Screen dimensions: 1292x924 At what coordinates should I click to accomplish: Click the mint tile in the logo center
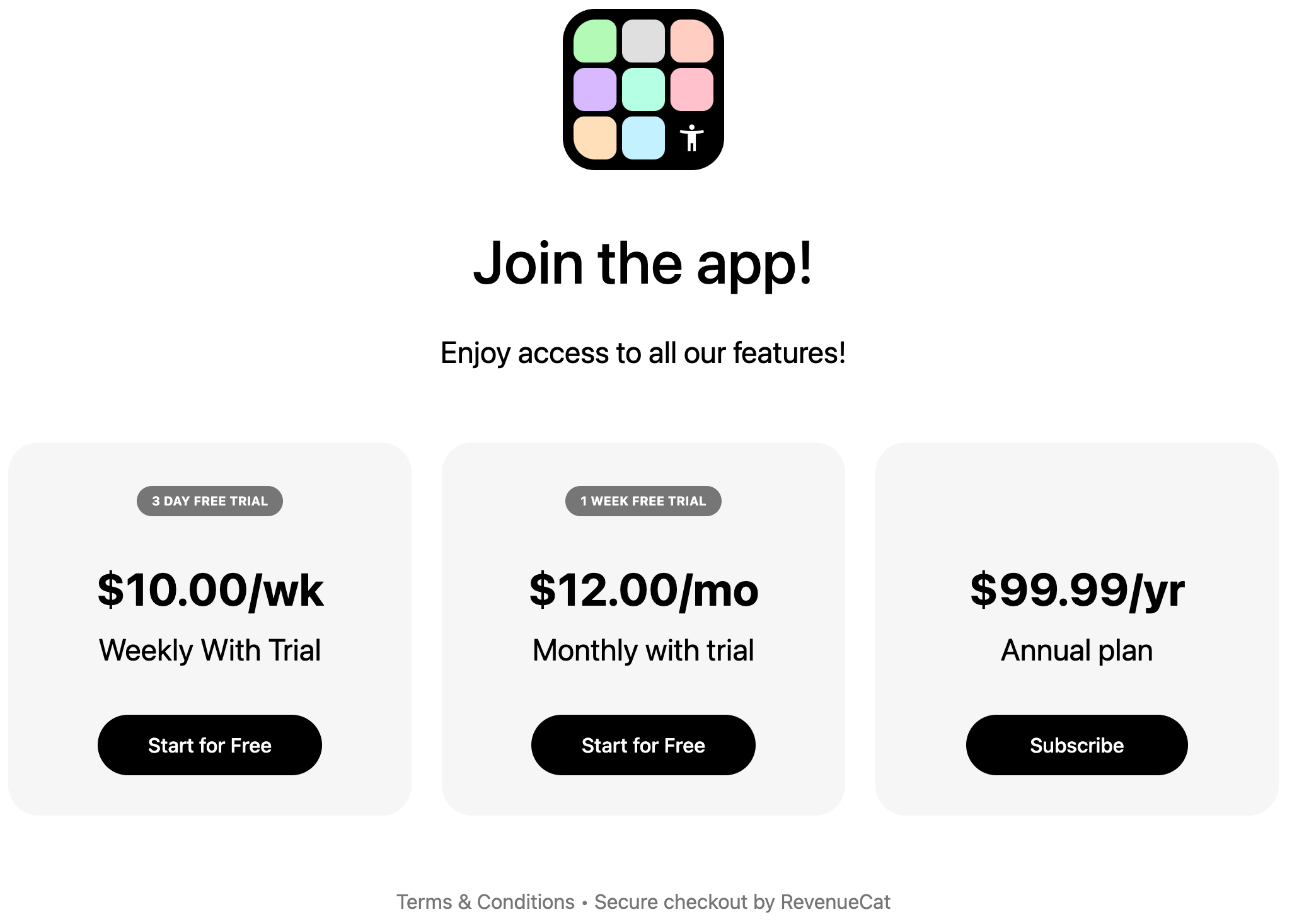643,90
